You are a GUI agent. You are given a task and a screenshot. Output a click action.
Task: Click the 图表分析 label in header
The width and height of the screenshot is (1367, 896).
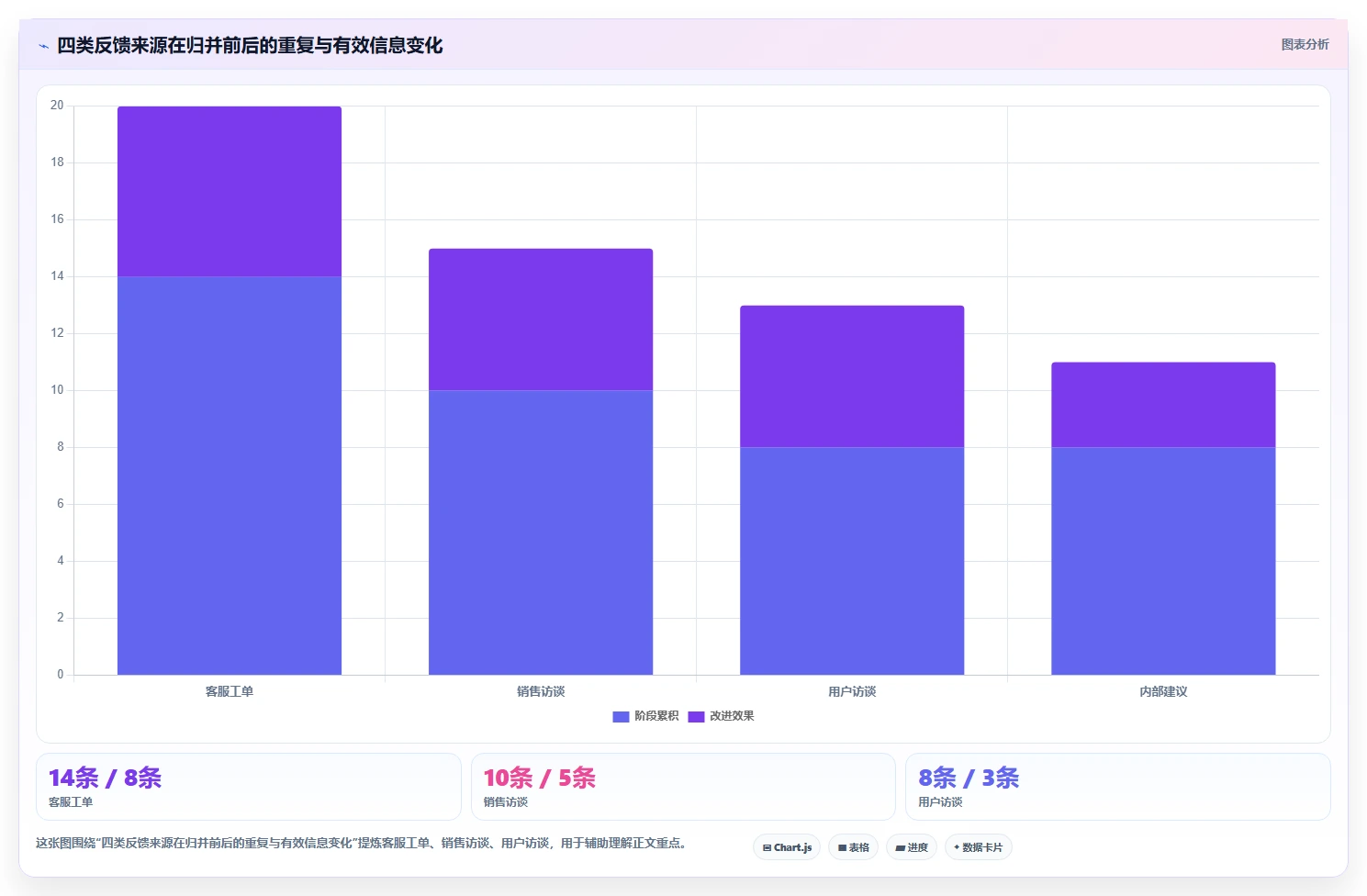tap(1305, 44)
